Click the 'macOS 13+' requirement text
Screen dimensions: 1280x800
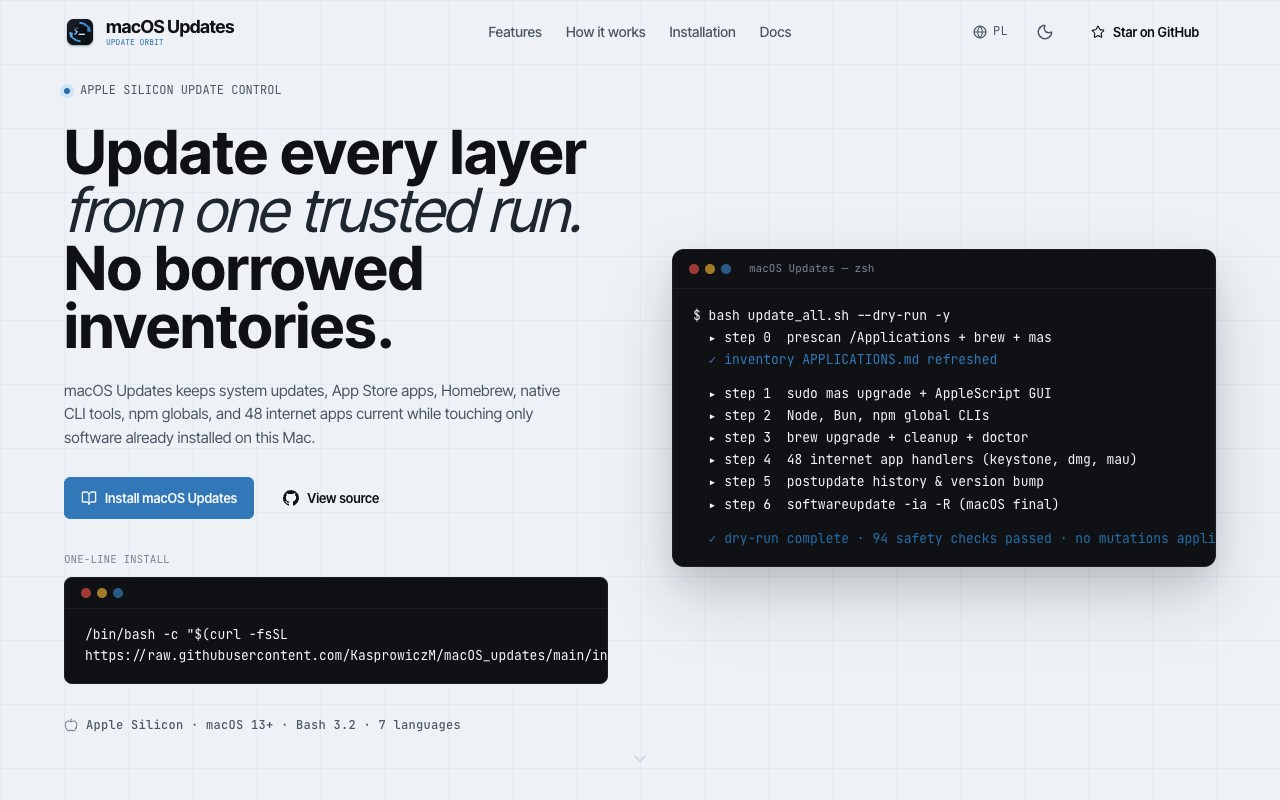click(240, 725)
